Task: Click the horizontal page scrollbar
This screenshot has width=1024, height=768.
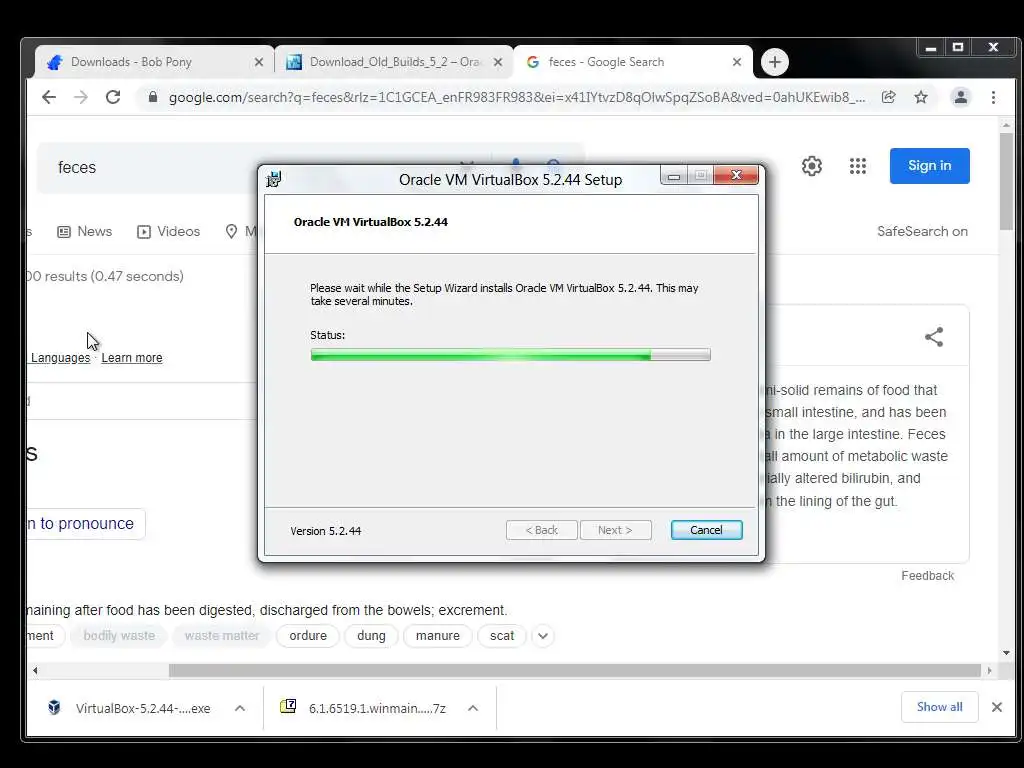Action: tap(575, 670)
